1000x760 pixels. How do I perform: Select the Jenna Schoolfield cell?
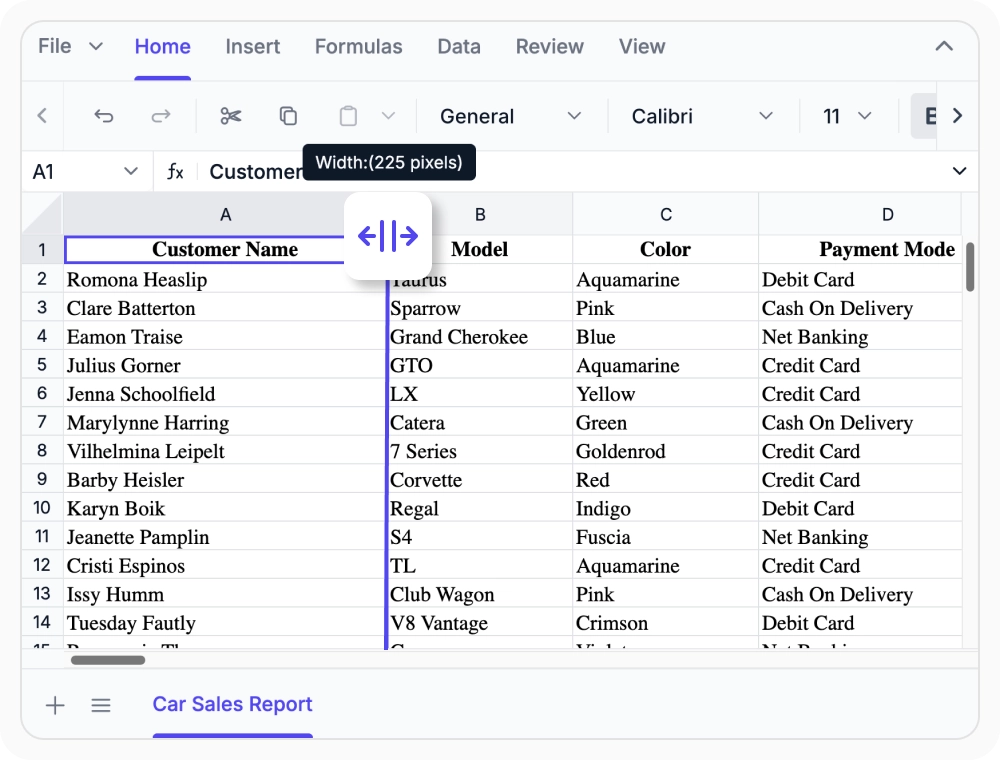tap(225, 394)
